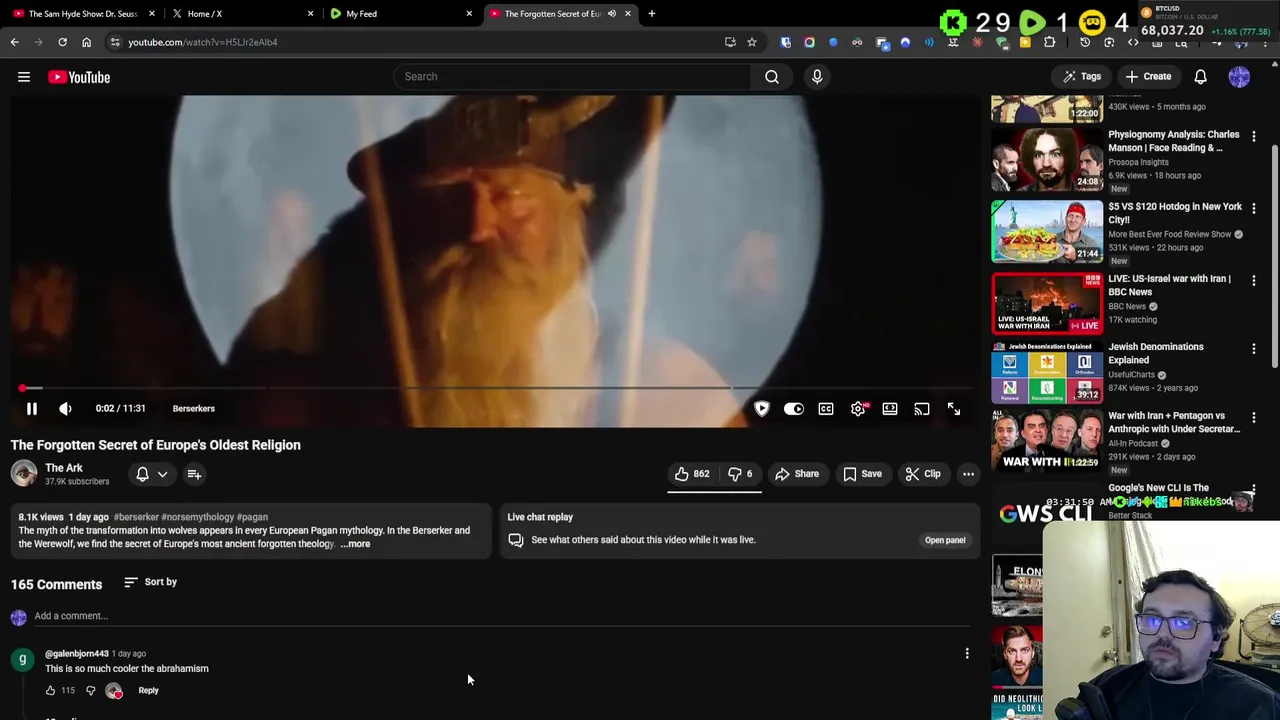Go back in browser history
Screen dimensions: 1280x720
click(x=14, y=42)
